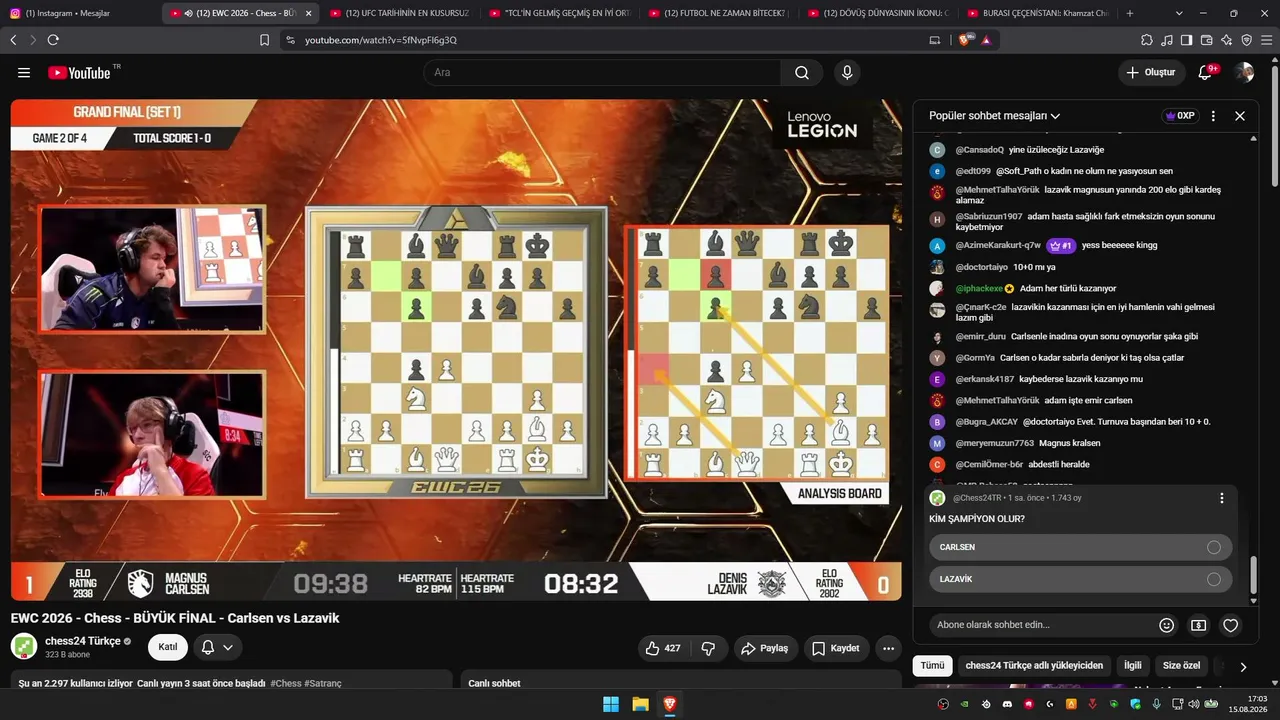Click the 'Oluştur' create button
This screenshot has height=720, width=1280.
click(x=1151, y=72)
